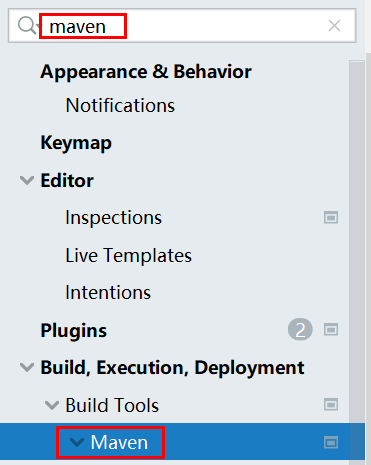Click the project-level icon next to Plugins
371x465 pixels.
(331, 330)
